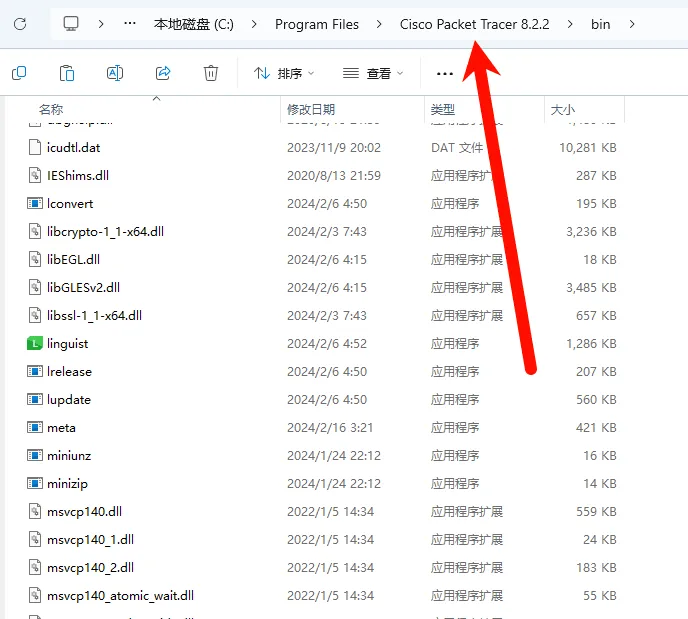Select the IEShims.dll file icon
The height and width of the screenshot is (619, 688).
click(35, 175)
